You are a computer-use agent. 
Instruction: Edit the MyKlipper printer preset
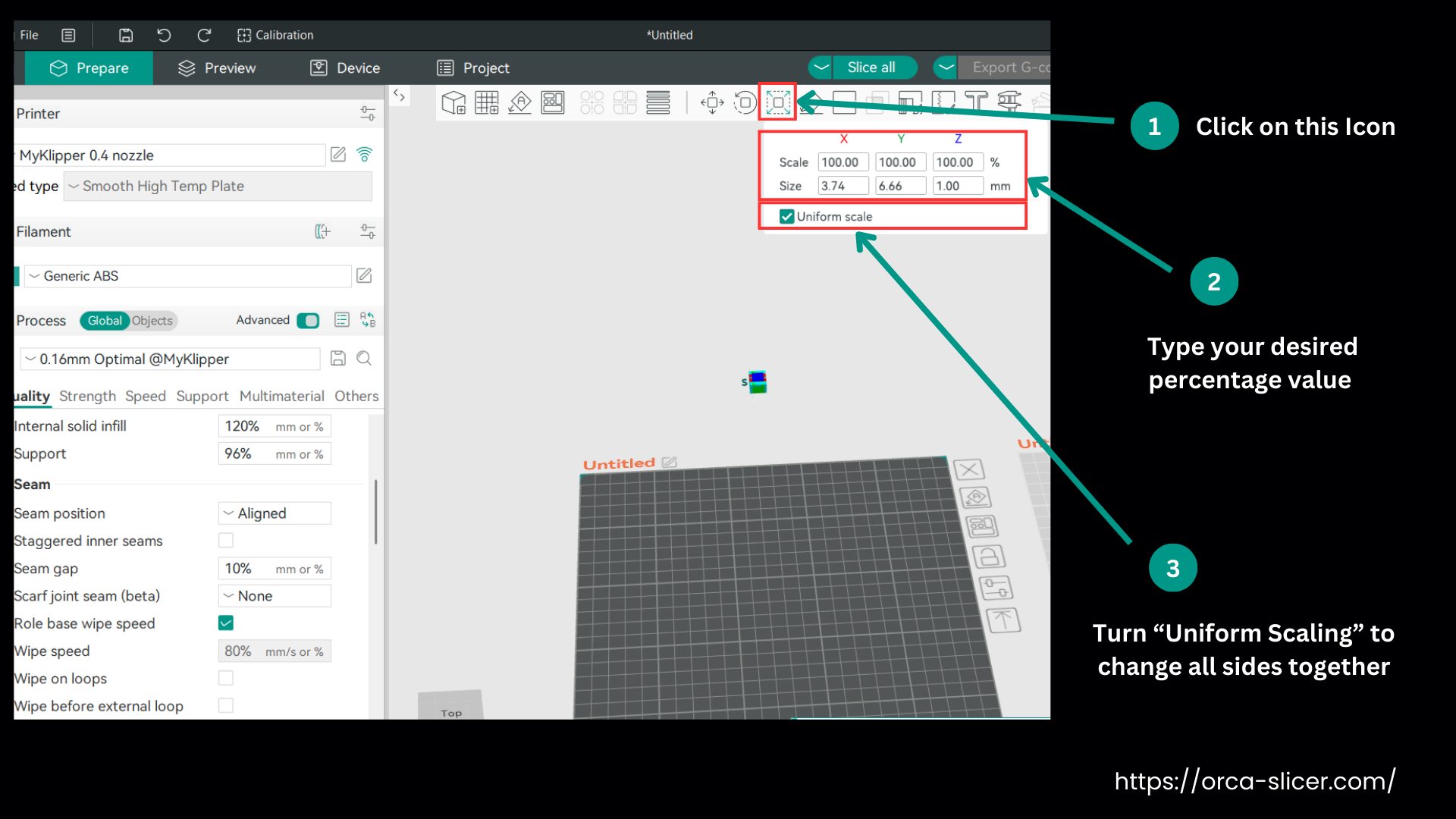coord(338,155)
